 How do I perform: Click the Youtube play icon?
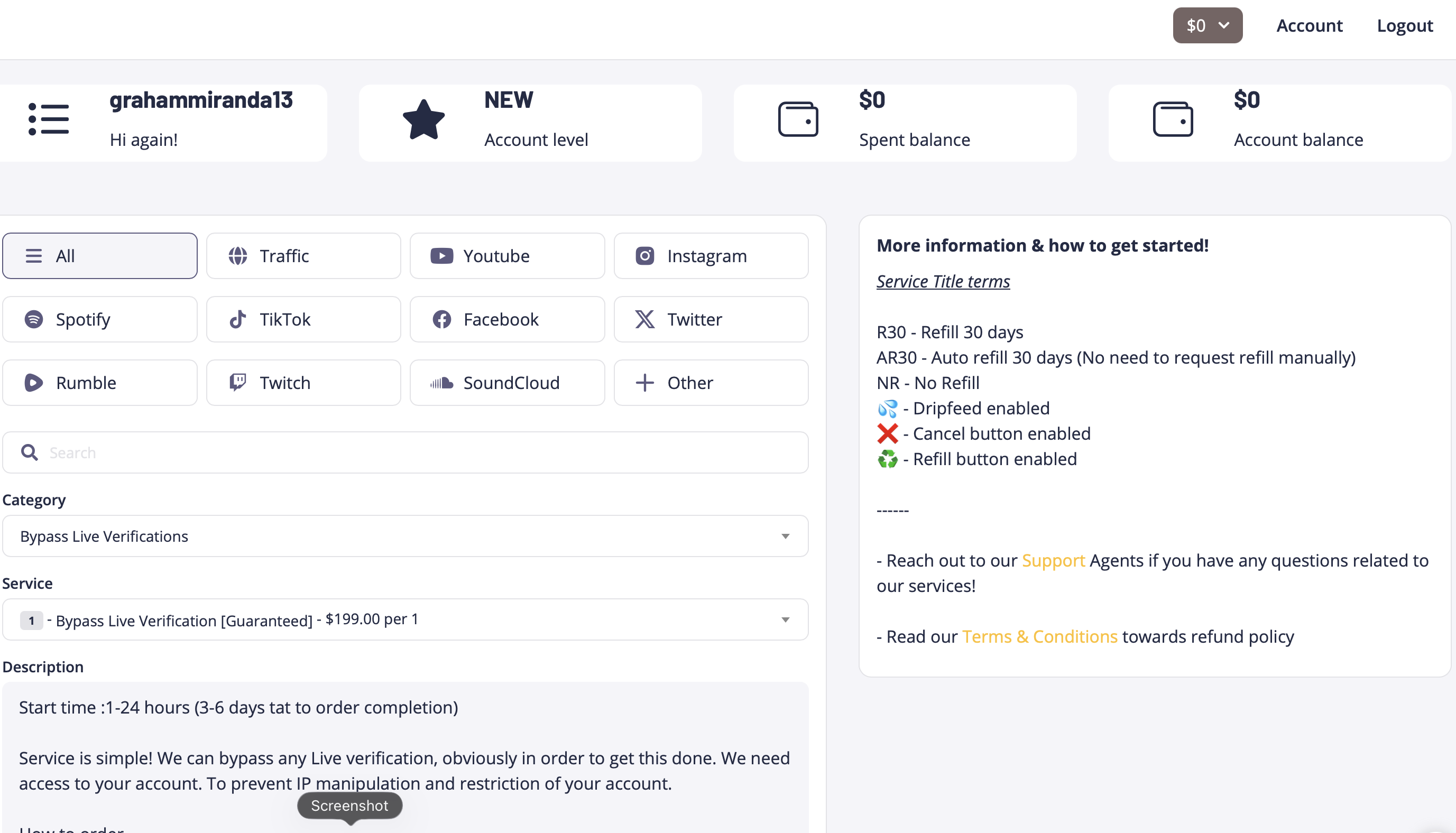point(441,256)
